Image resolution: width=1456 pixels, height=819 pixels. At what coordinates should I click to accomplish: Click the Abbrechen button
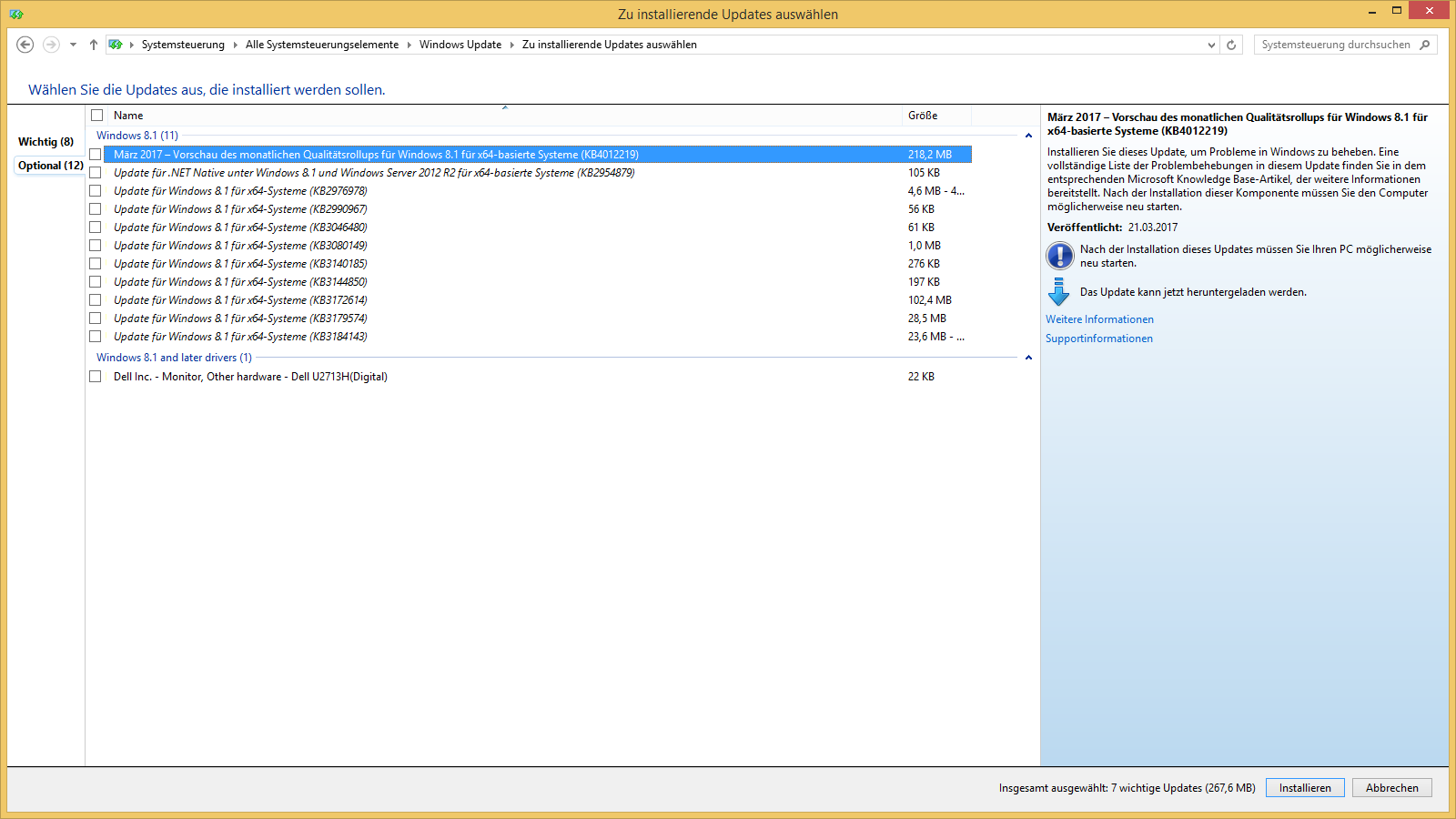click(1392, 788)
